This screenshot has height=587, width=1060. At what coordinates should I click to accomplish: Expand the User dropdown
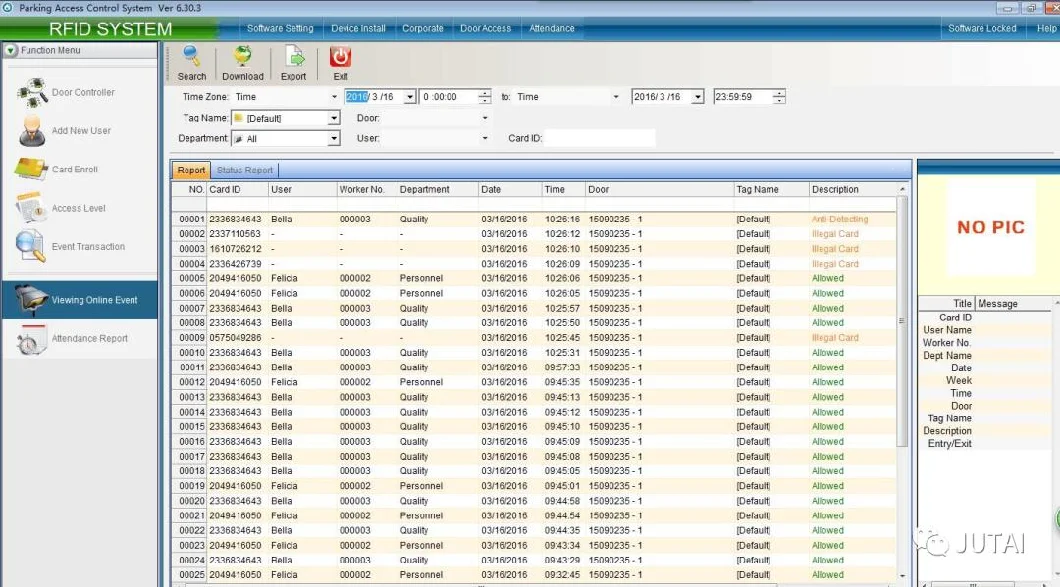485,139
